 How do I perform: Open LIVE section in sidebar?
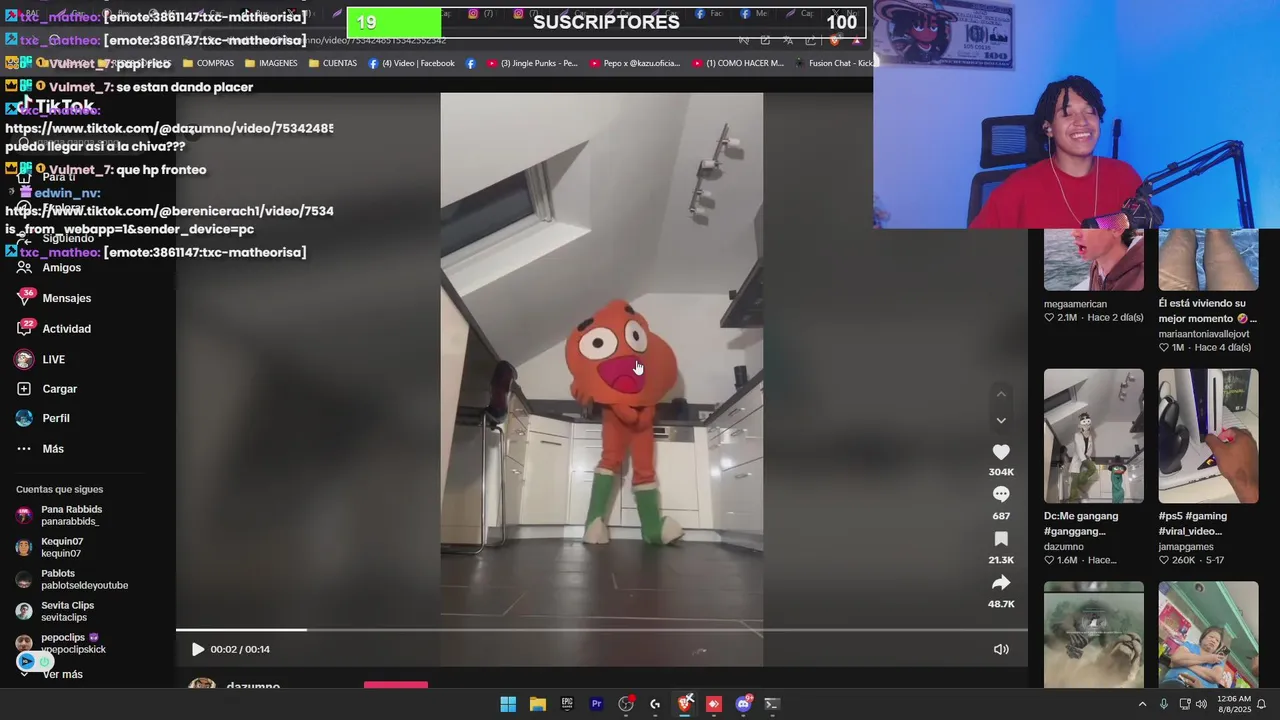pos(53,359)
